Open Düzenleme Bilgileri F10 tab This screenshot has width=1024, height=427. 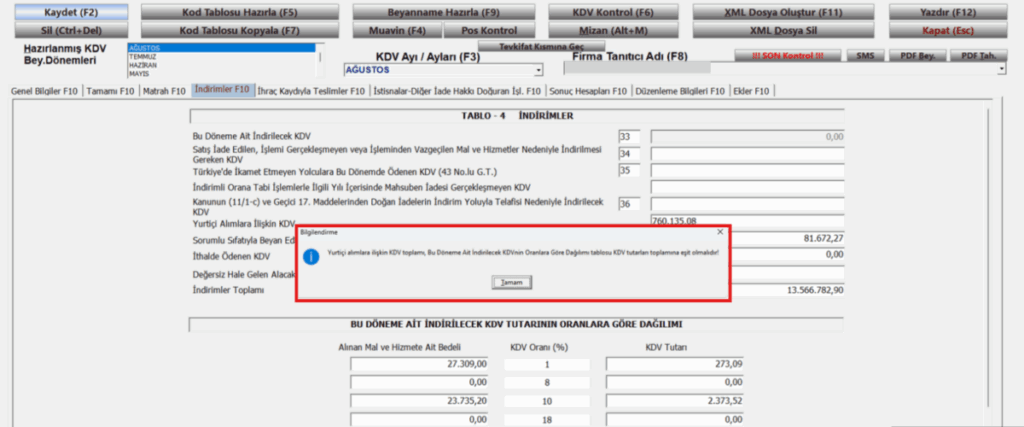coord(680,91)
